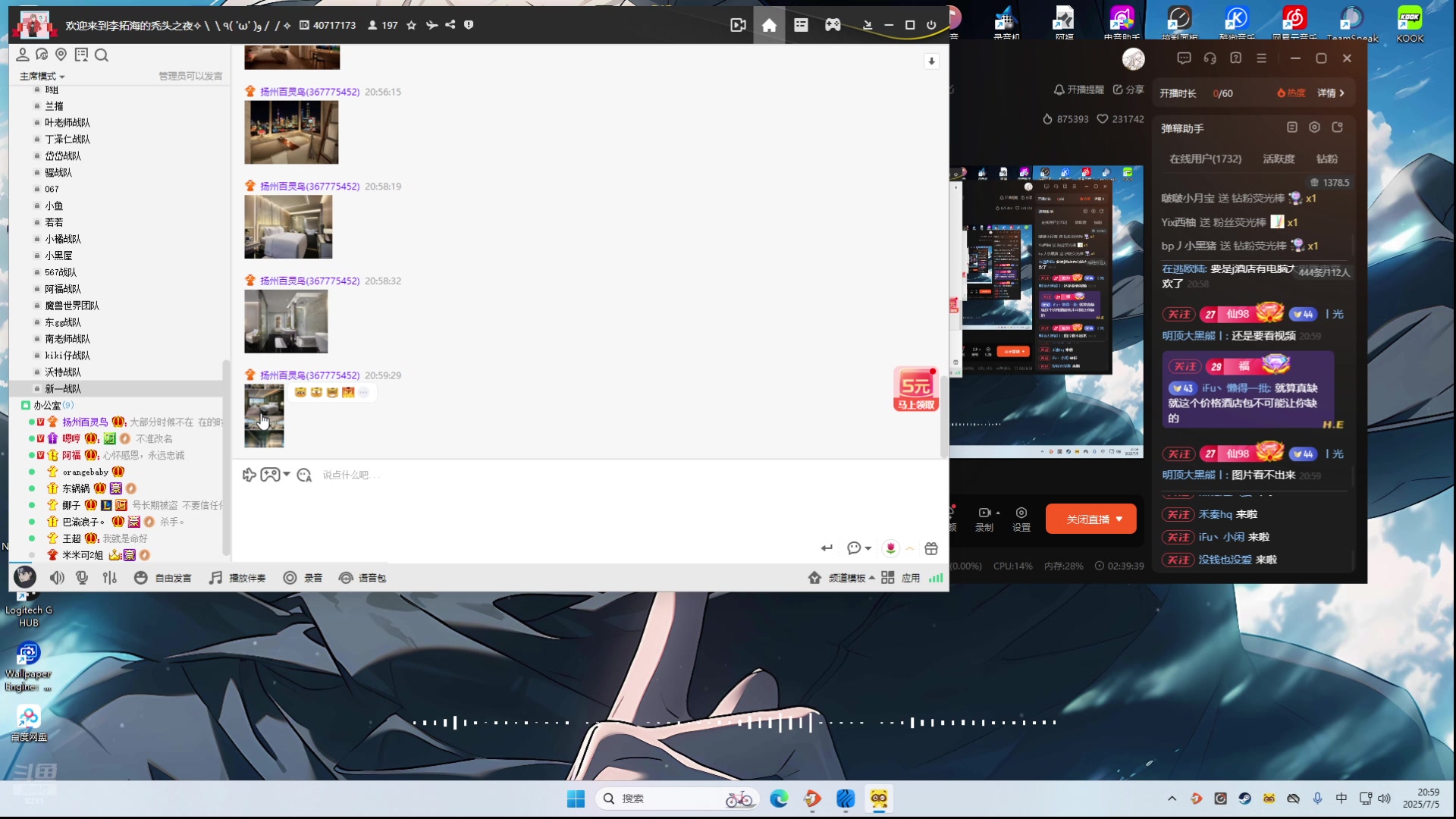Open the channel record list icon beside location pin

81,55
